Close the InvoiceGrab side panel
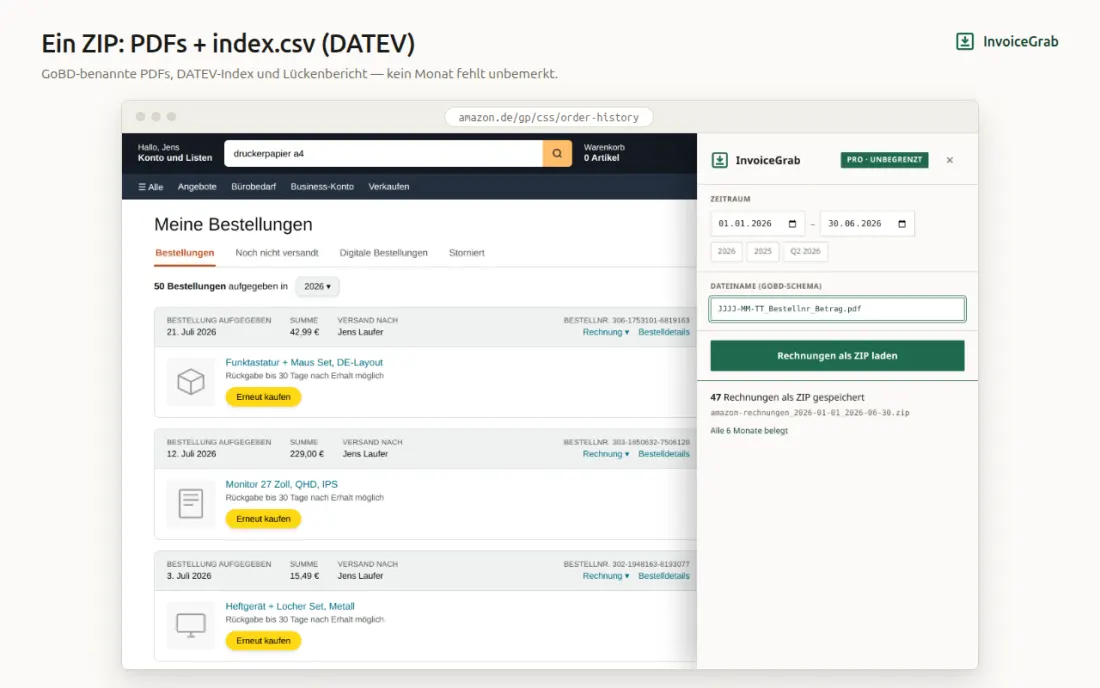 (950, 160)
